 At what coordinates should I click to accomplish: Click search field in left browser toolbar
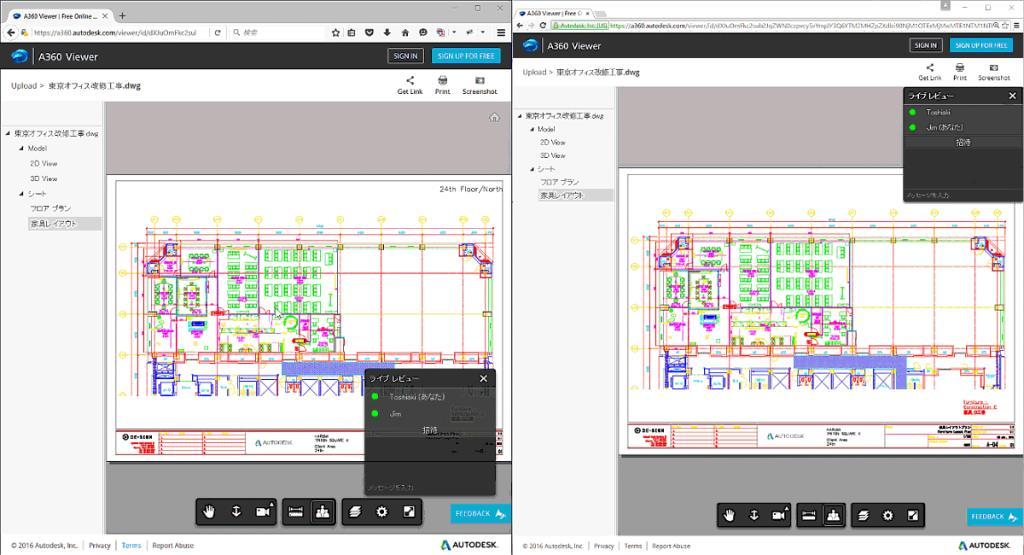pos(278,32)
